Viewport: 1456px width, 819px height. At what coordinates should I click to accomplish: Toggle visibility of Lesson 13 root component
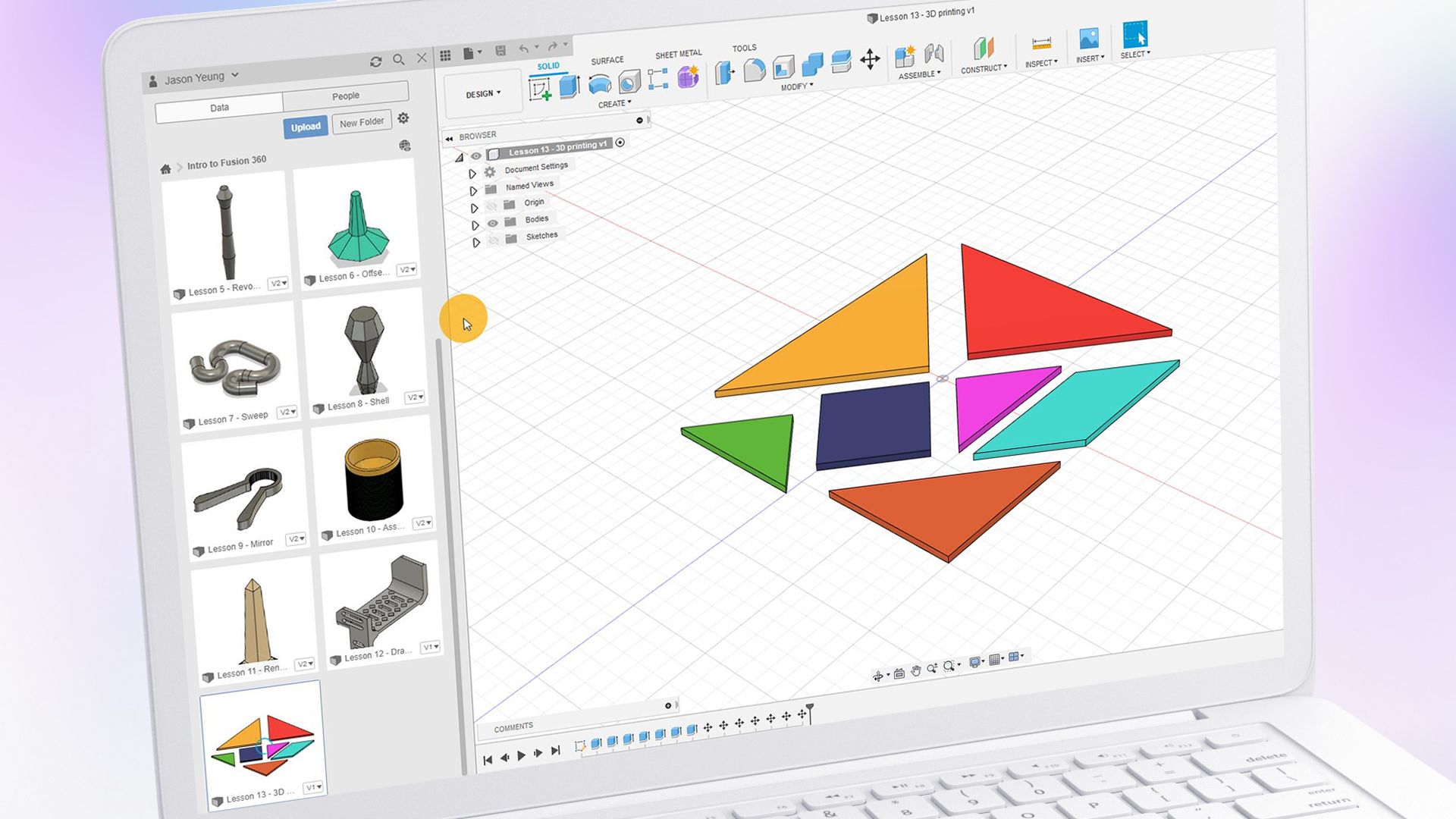(x=476, y=156)
